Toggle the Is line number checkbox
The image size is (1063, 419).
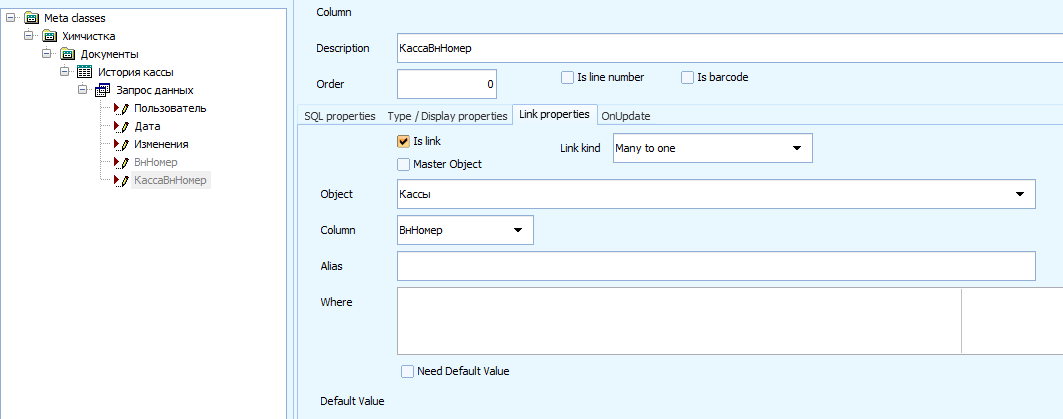(567, 77)
